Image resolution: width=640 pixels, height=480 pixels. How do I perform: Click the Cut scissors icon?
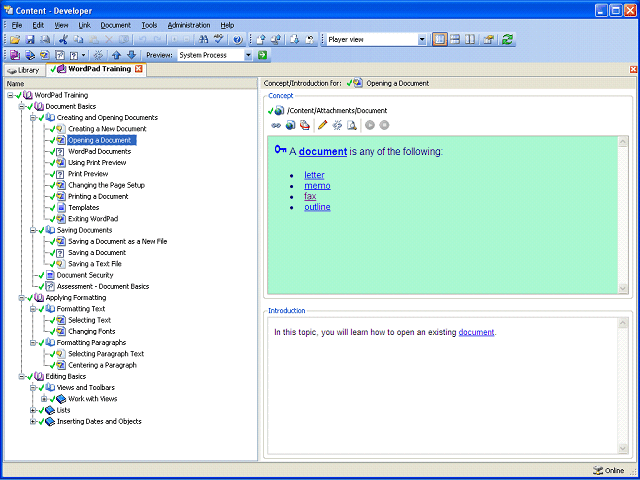63,40
